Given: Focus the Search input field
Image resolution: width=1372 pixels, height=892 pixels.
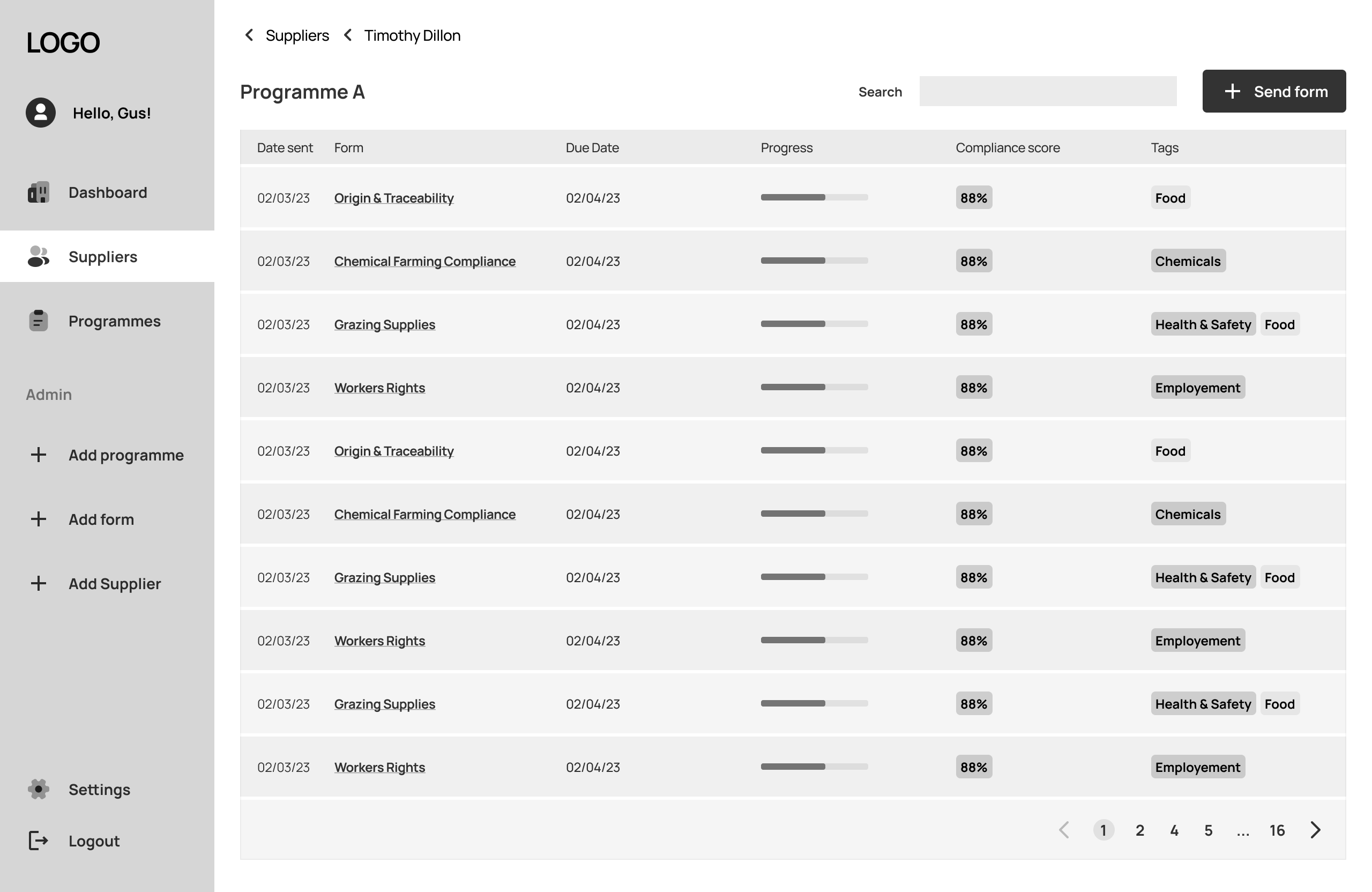Looking at the screenshot, I should (1047, 92).
